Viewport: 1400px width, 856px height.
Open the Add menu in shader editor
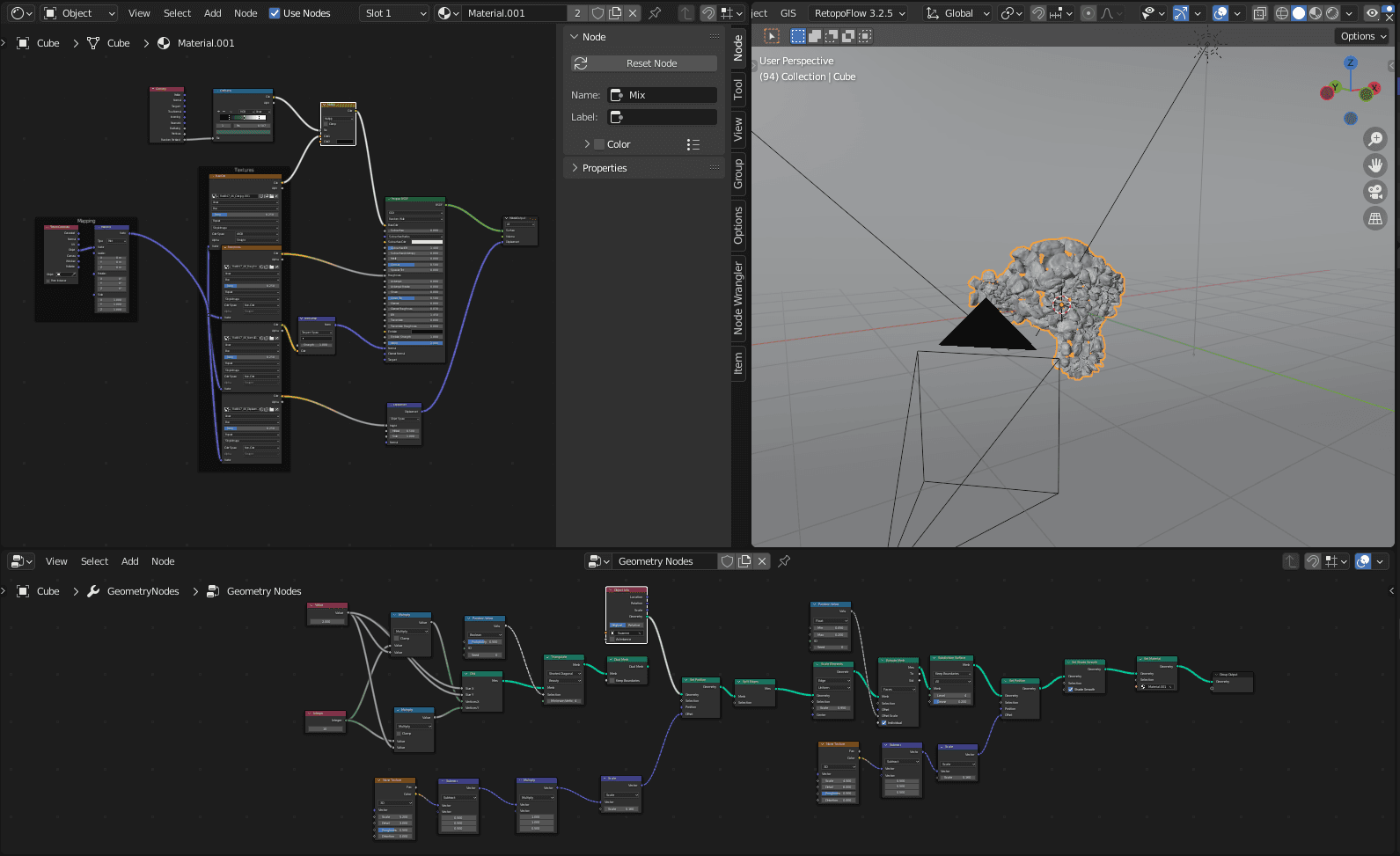click(213, 13)
